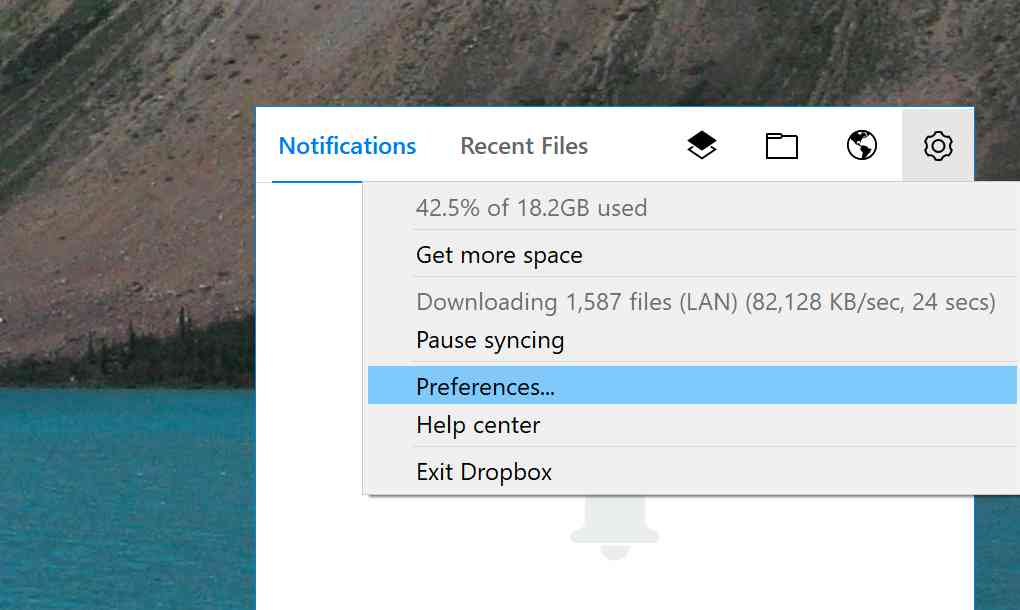This screenshot has height=610, width=1020.
Task: Click the Get more space link
Action: [x=499, y=255]
